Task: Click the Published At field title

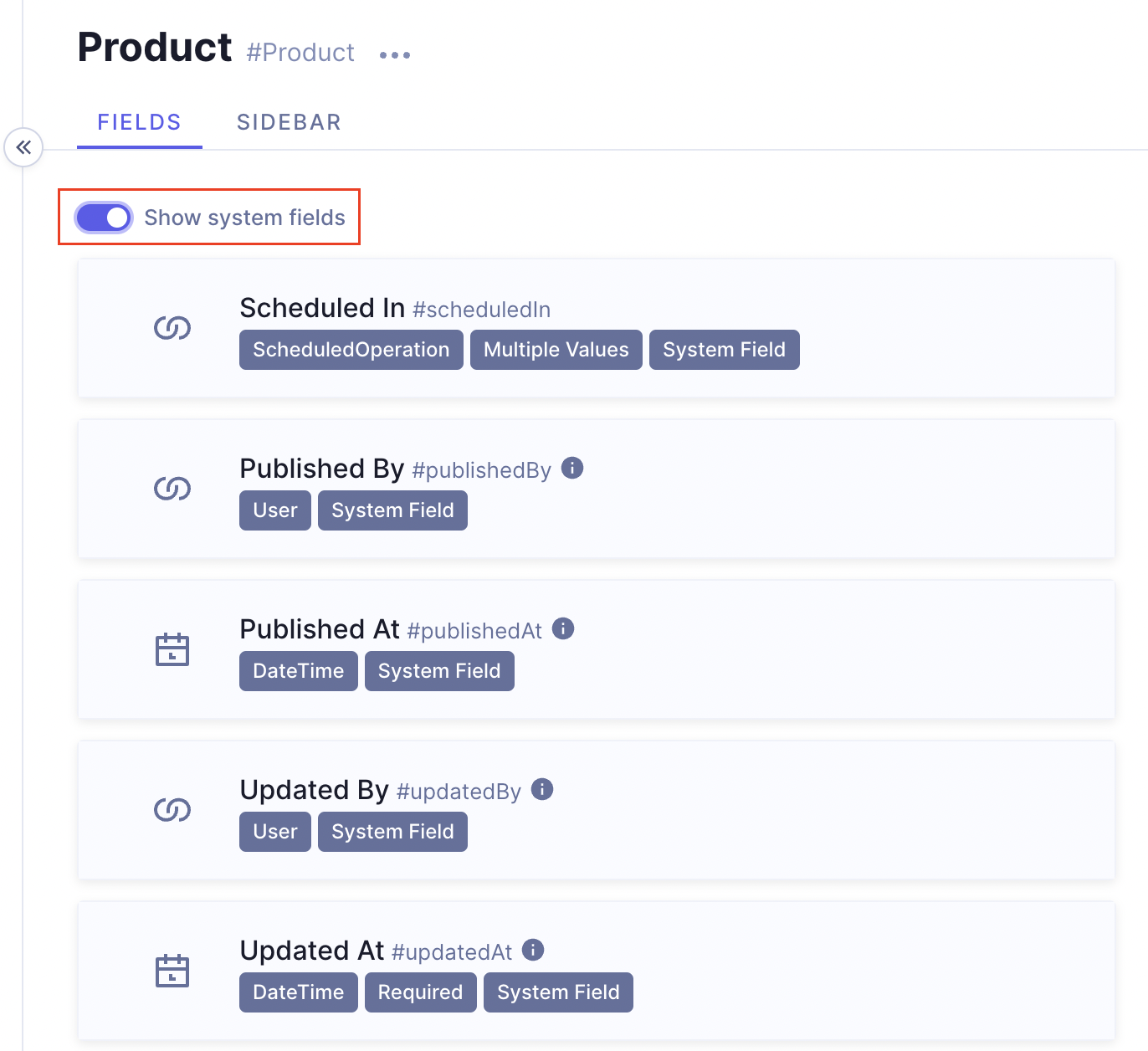Action: (x=320, y=629)
